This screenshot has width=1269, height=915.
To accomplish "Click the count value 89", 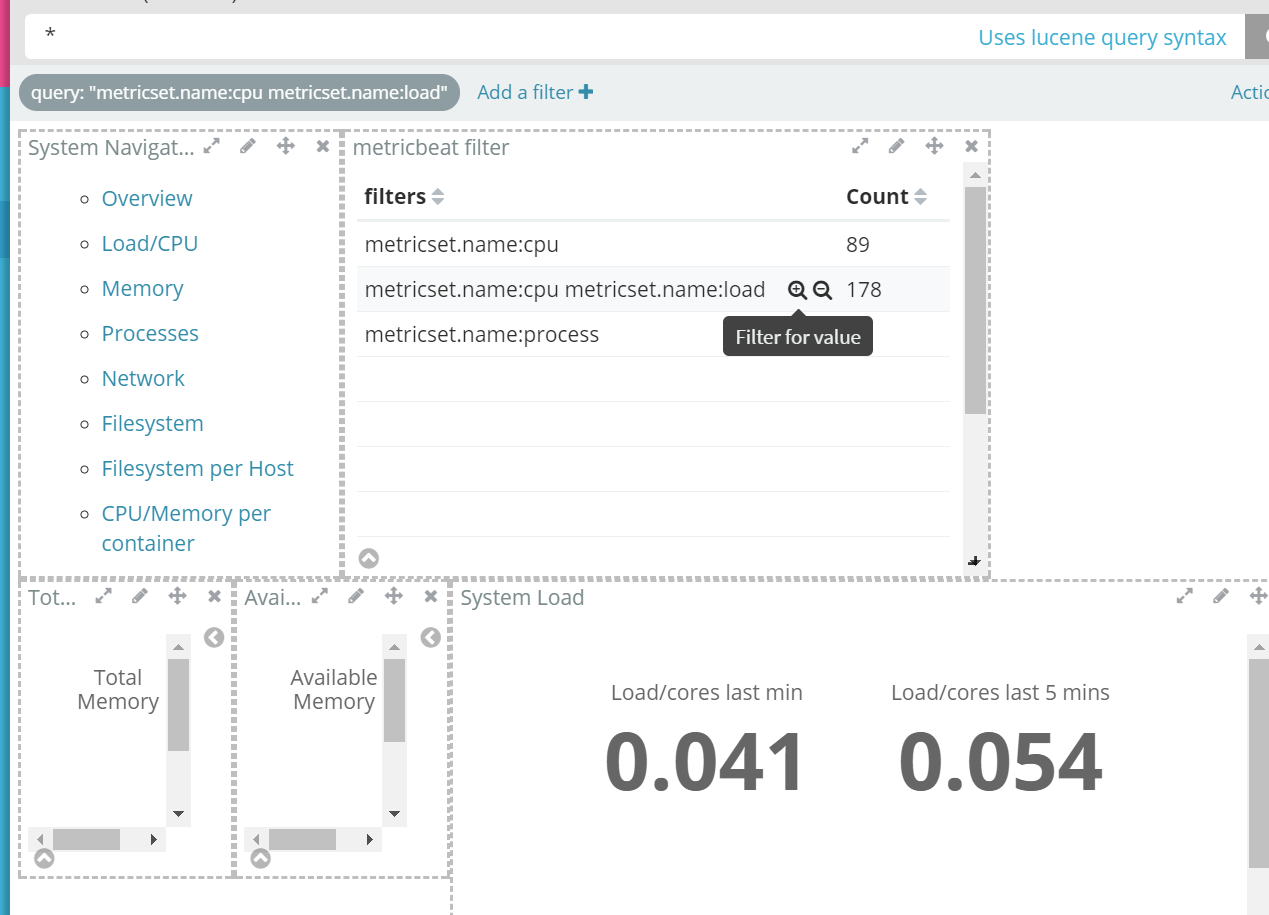I will point(858,244).
